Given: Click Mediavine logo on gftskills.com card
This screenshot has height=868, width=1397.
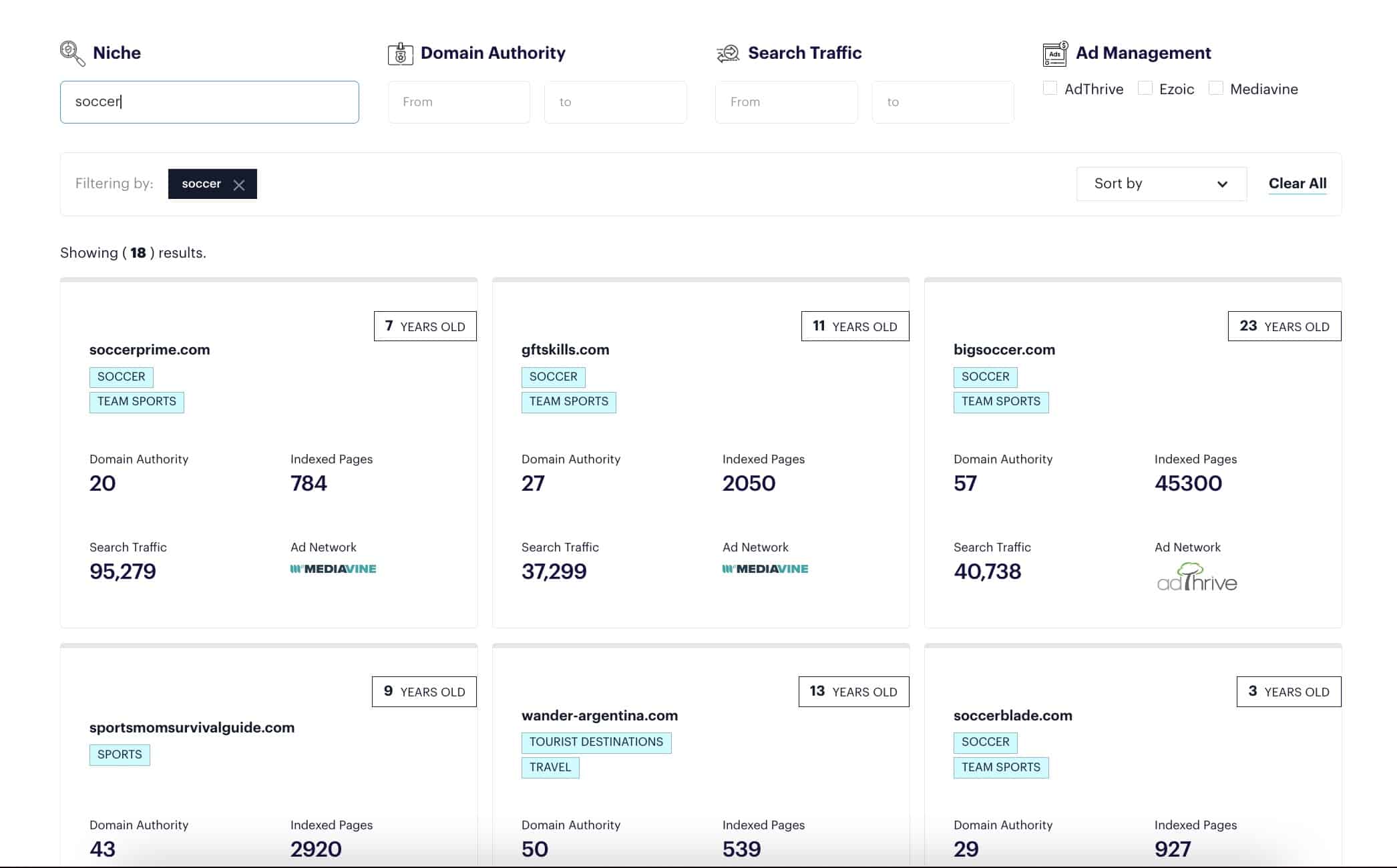Looking at the screenshot, I should (765, 569).
